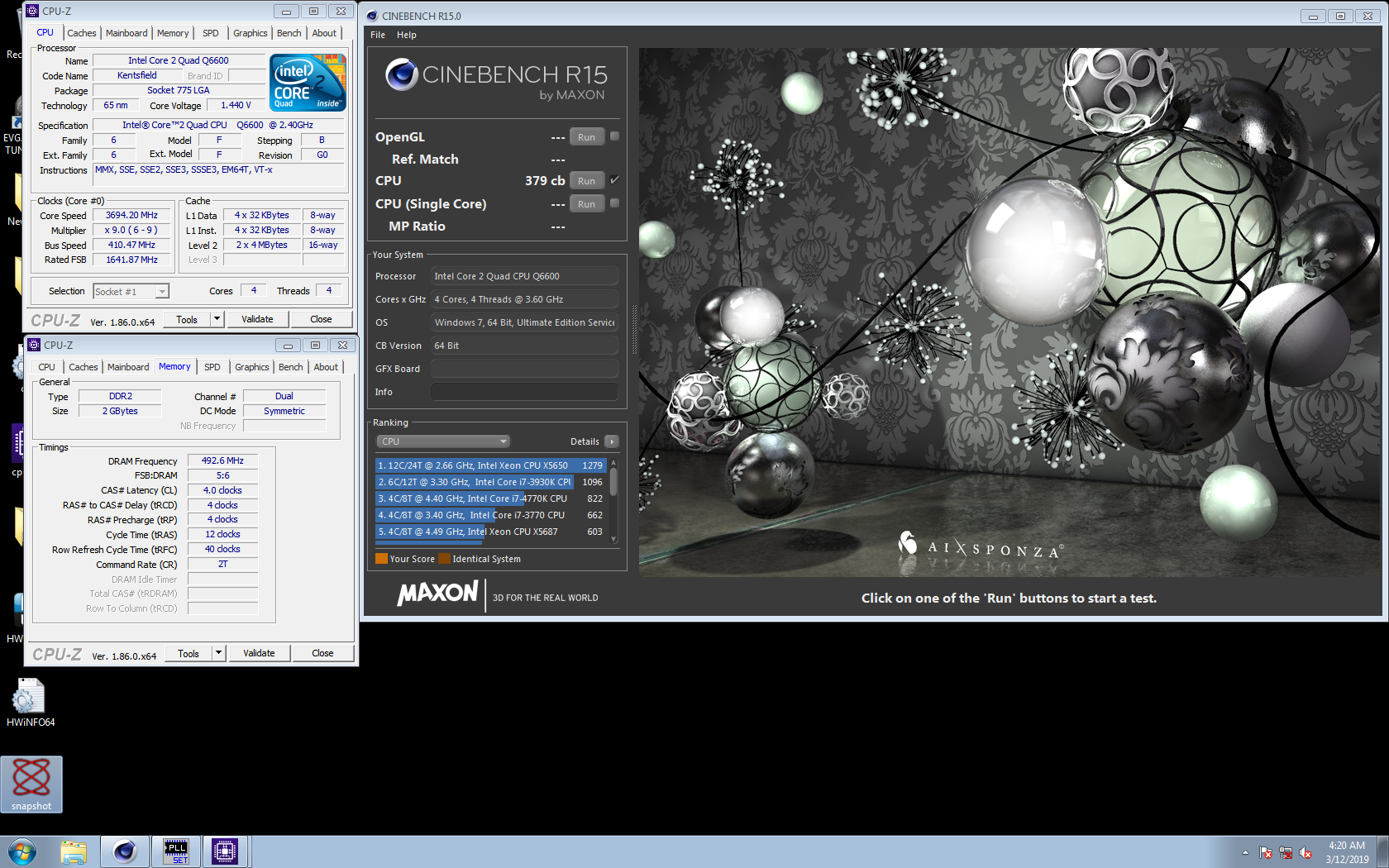Open the ranking Details arrow button

click(x=612, y=441)
